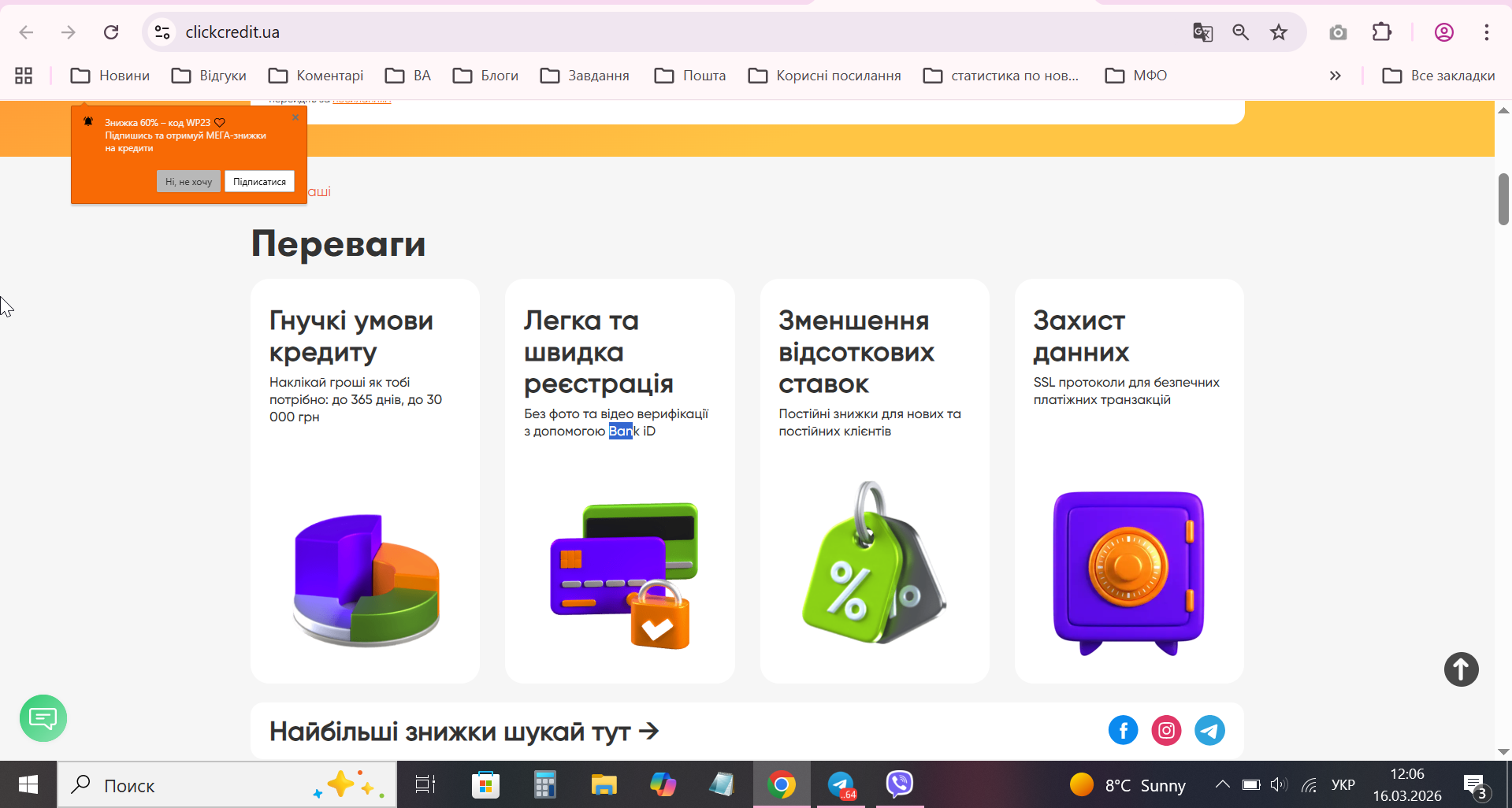Open the apps grid in bookmarks bar
Viewport: 1512px width, 808px height.
[24, 76]
